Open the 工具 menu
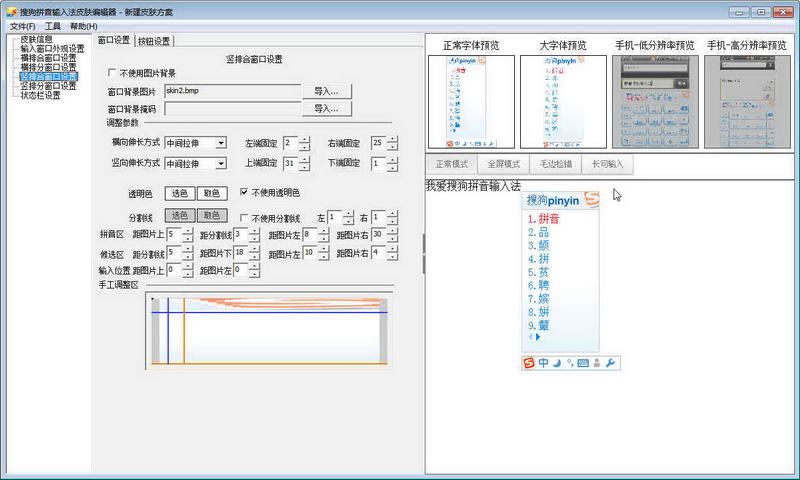This screenshot has height=480, width=800. click(x=53, y=26)
